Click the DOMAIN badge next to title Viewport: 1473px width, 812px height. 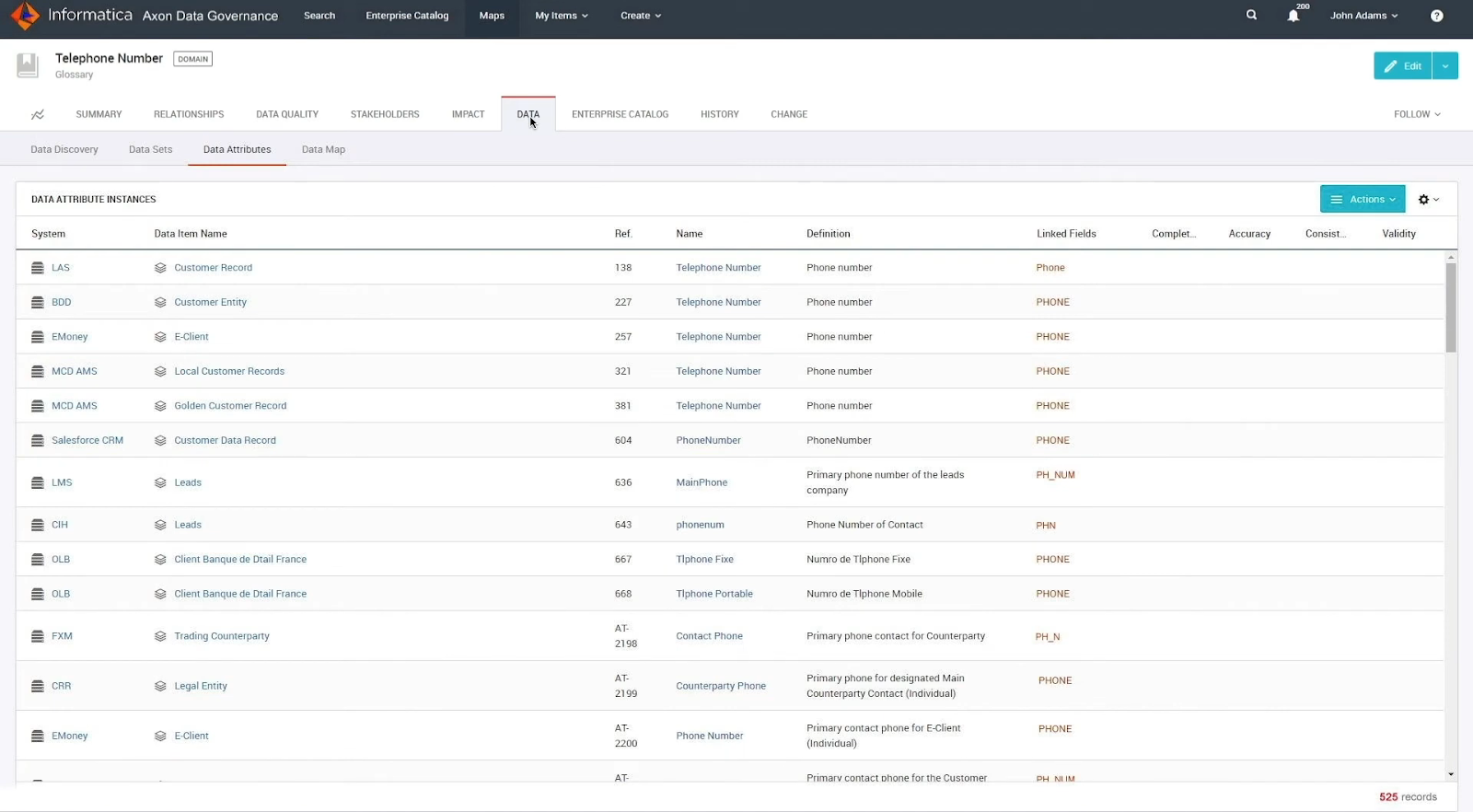(x=192, y=59)
